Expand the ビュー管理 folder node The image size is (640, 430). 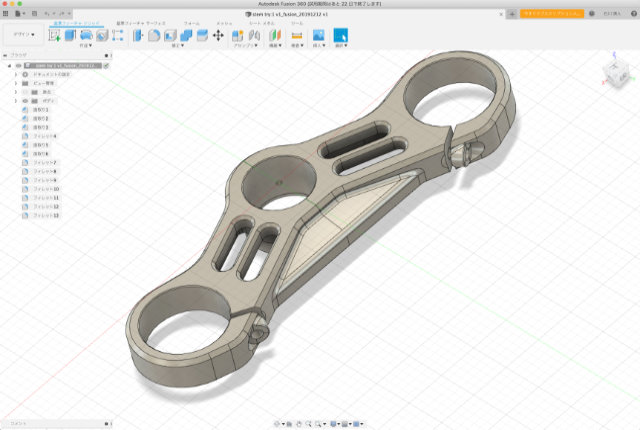pyautogui.click(x=15, y=83)
